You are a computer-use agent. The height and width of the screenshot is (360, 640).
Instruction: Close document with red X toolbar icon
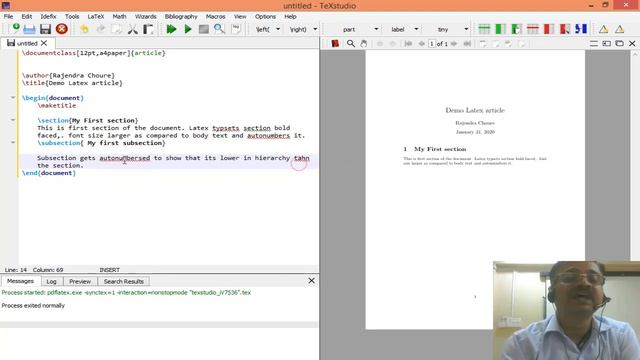pos(62,29)
